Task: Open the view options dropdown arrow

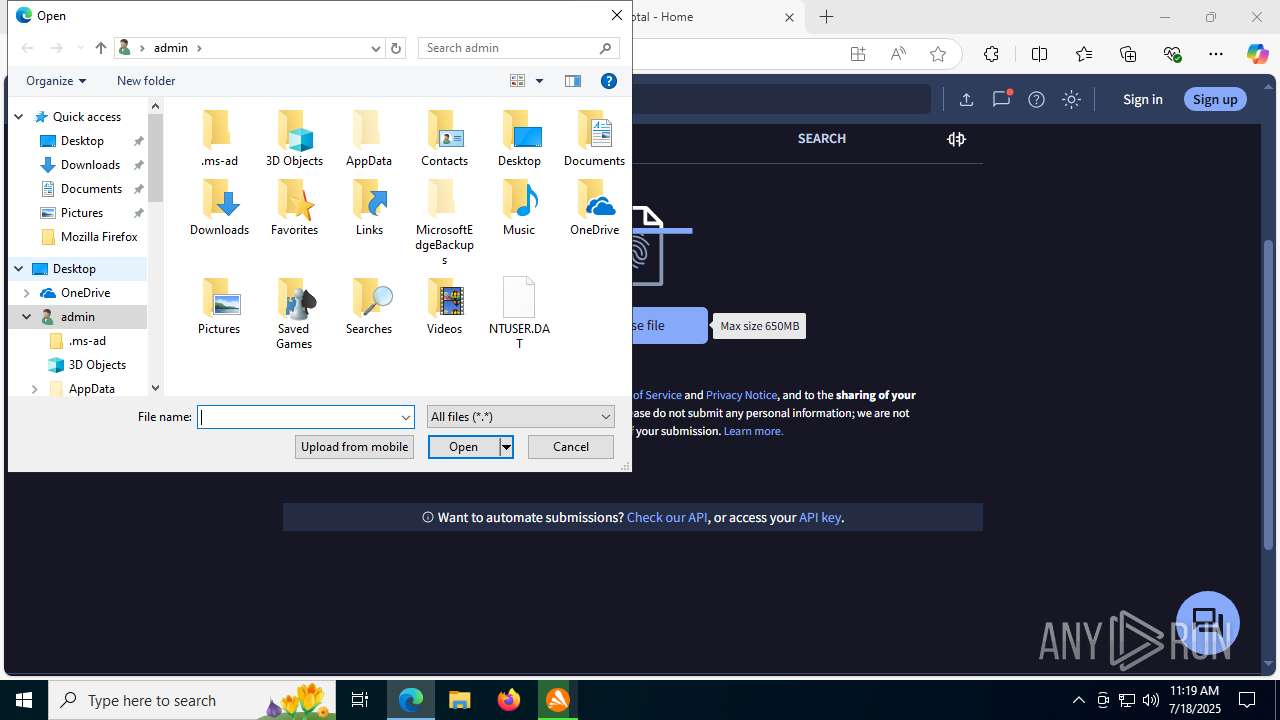Action: pos(539,81)
